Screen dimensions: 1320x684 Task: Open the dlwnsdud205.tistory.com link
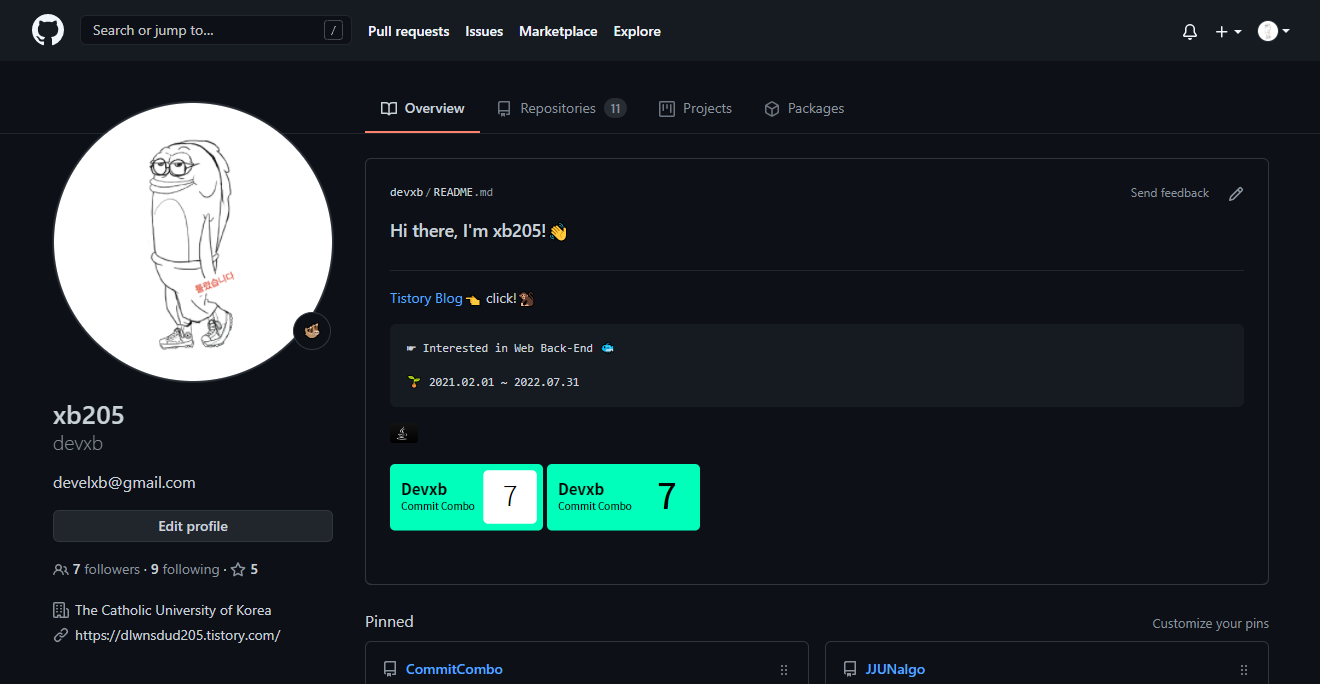pos(177,635)
